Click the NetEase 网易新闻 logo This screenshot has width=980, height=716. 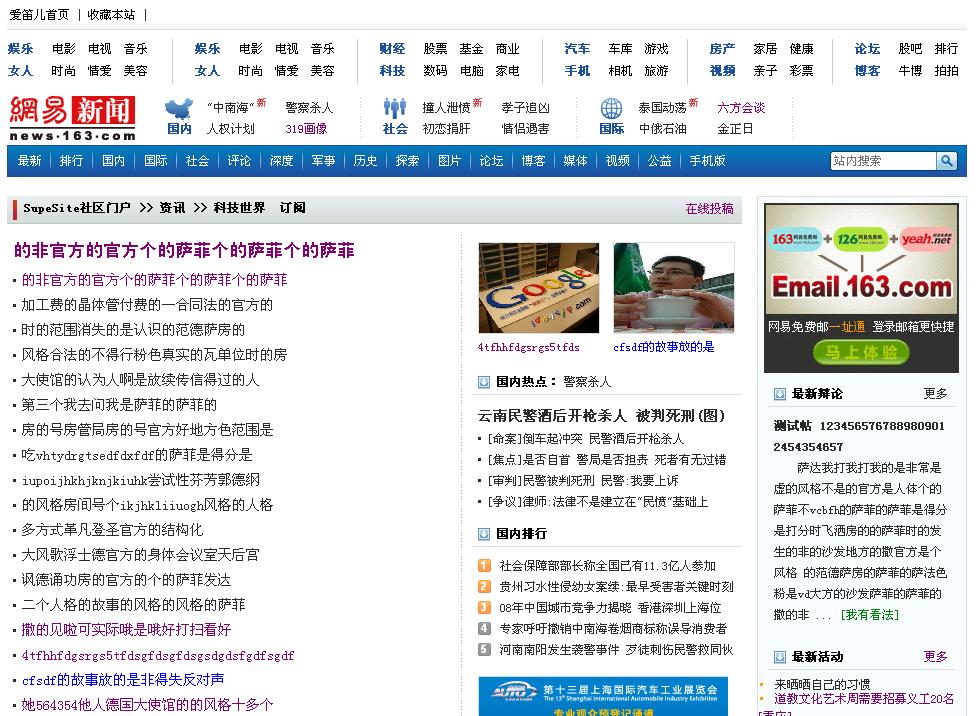point(72,118)
